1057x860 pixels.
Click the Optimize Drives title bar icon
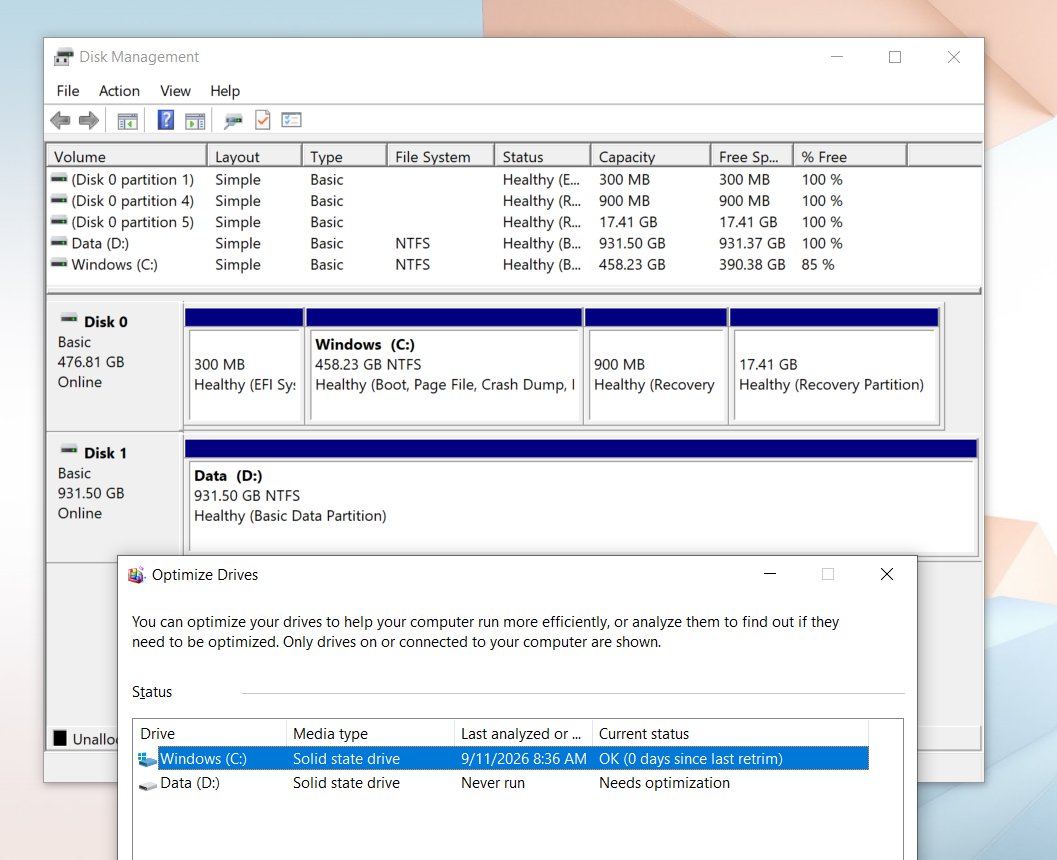click(x=137, y=575)
